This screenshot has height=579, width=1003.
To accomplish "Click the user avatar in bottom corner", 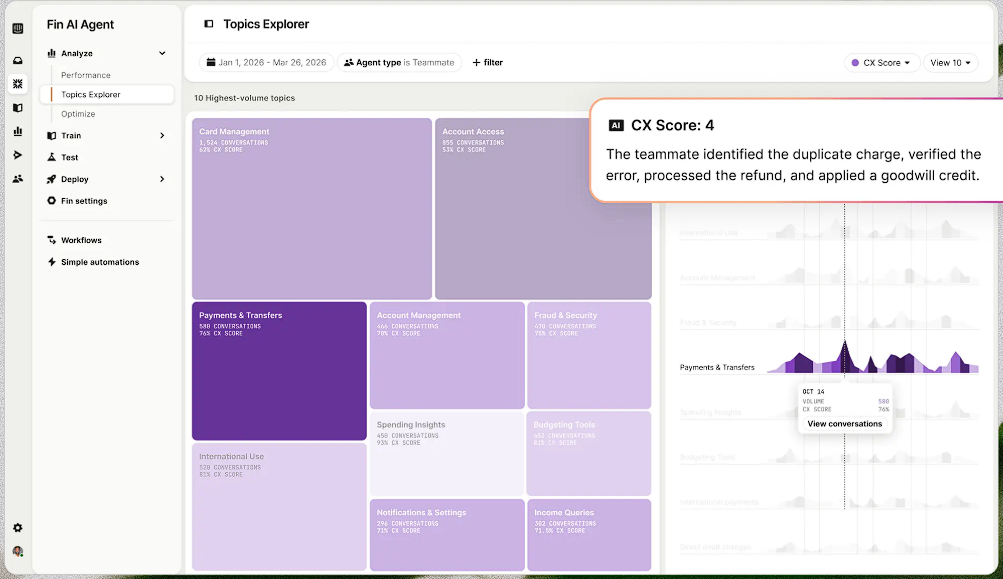I will click(x=17, y=551).
